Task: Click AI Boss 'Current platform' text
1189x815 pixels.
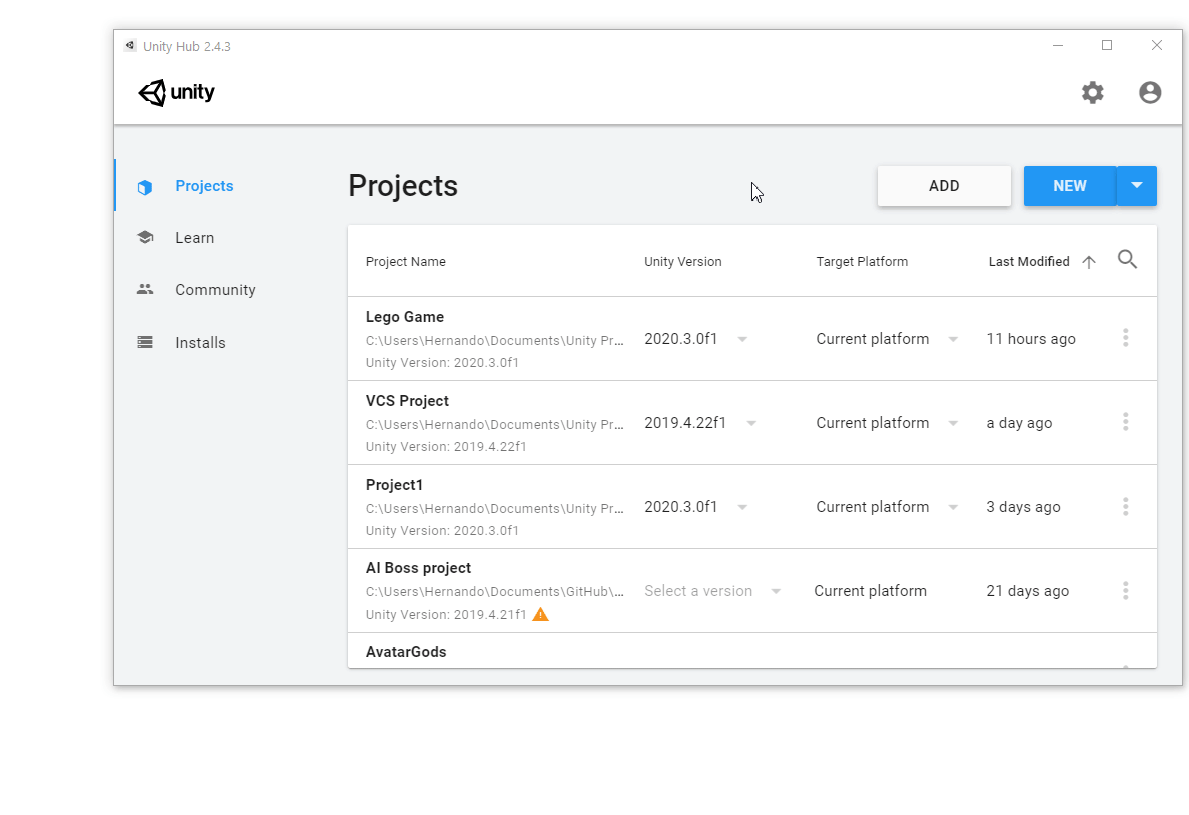Action: pyautogui.click(x=871, y=591)
